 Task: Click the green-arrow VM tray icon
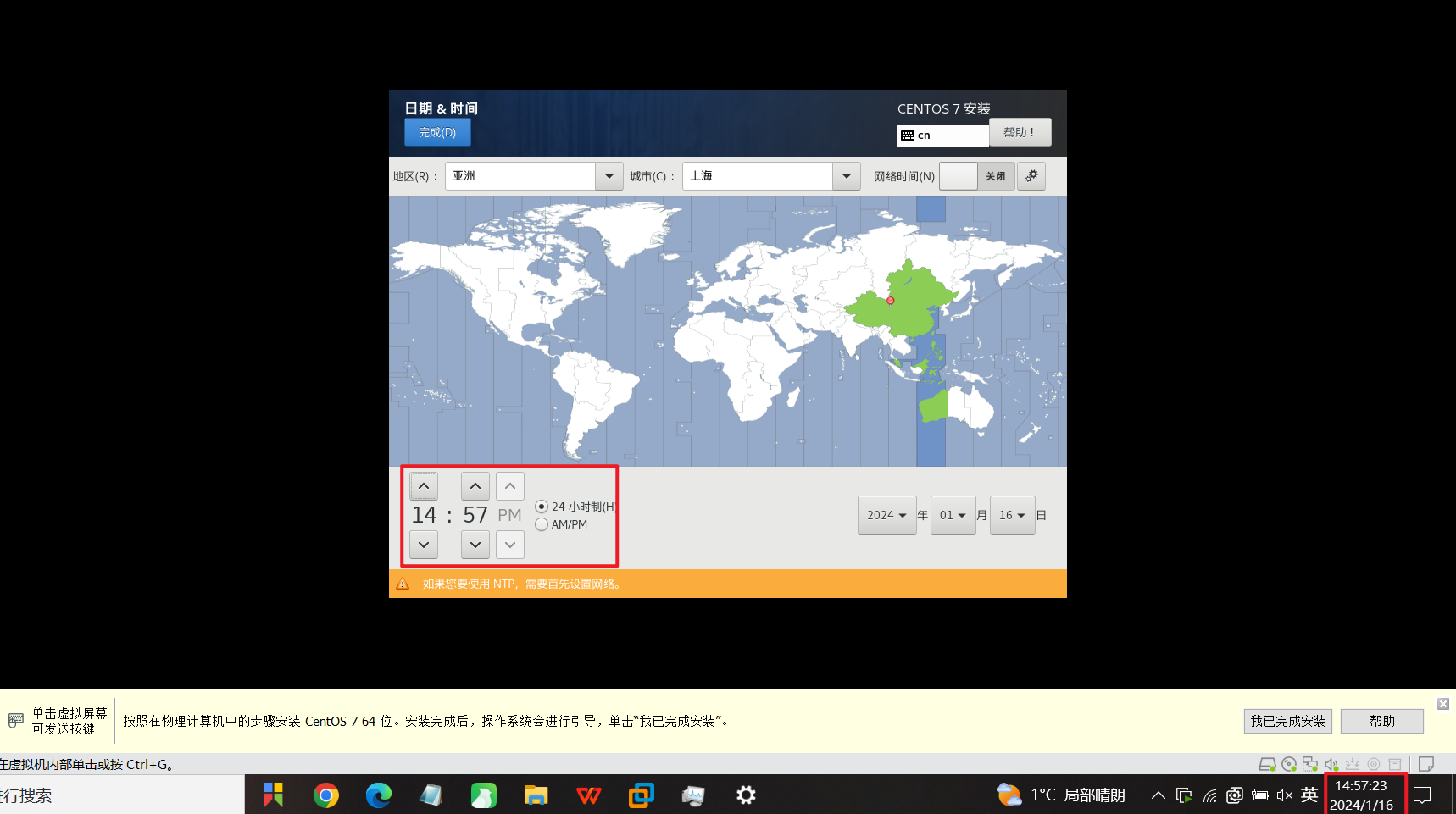point(1184,795)
